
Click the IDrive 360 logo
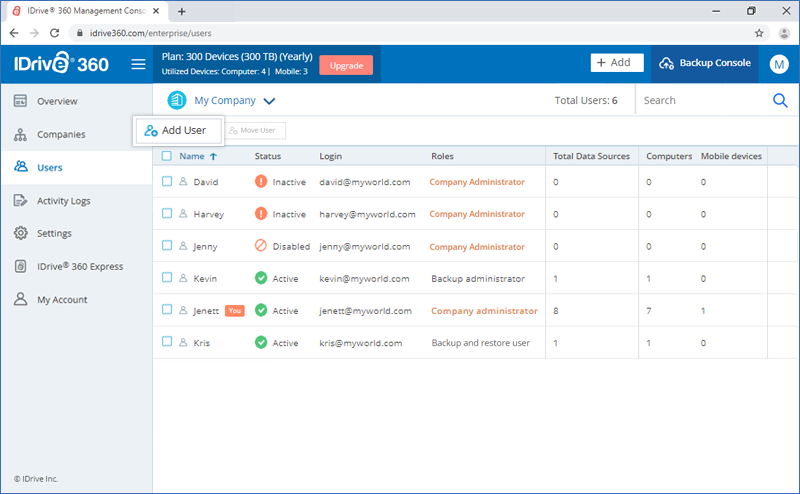tap(61, 63)
